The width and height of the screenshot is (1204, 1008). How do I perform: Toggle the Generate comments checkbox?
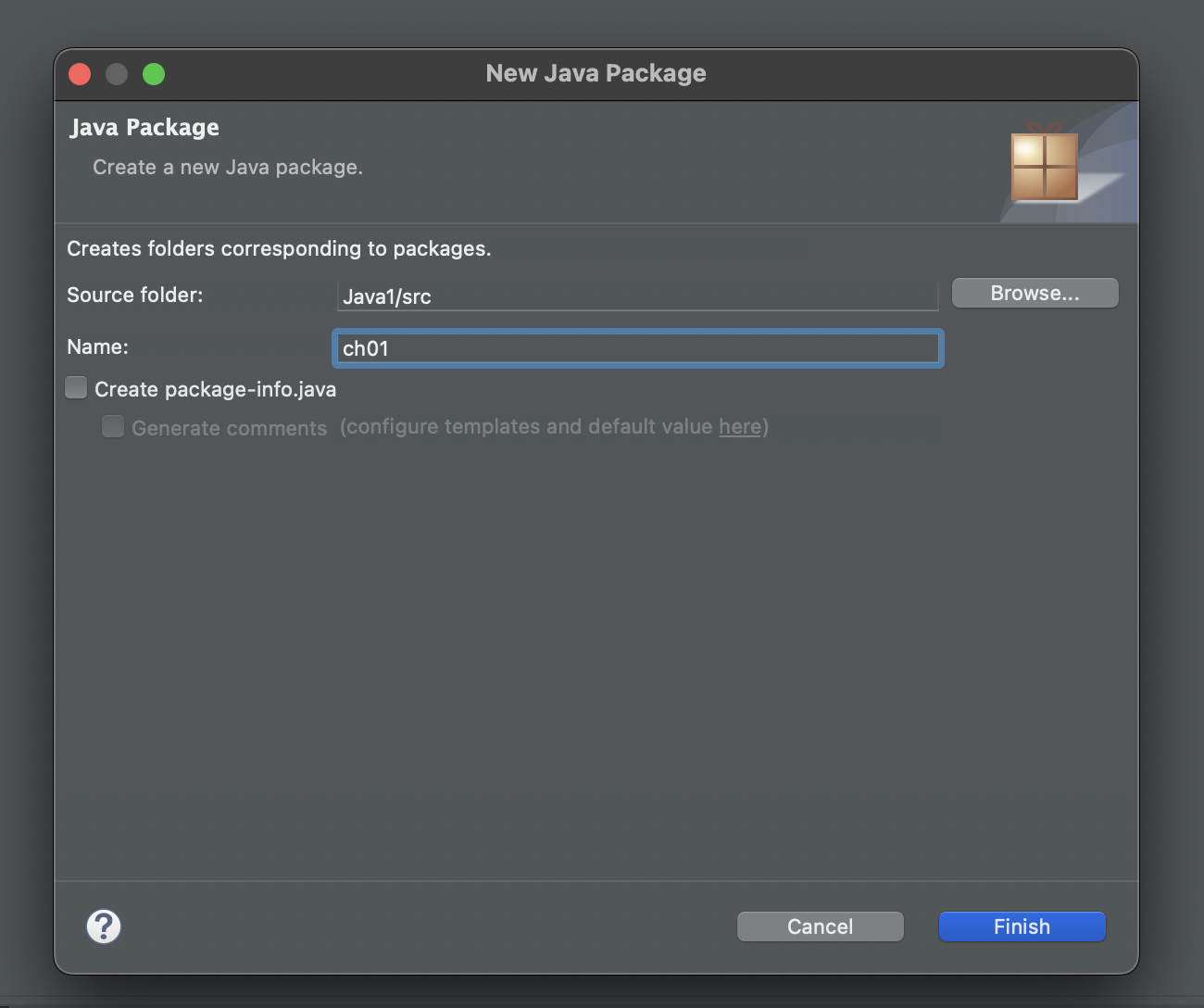(113, 426)
